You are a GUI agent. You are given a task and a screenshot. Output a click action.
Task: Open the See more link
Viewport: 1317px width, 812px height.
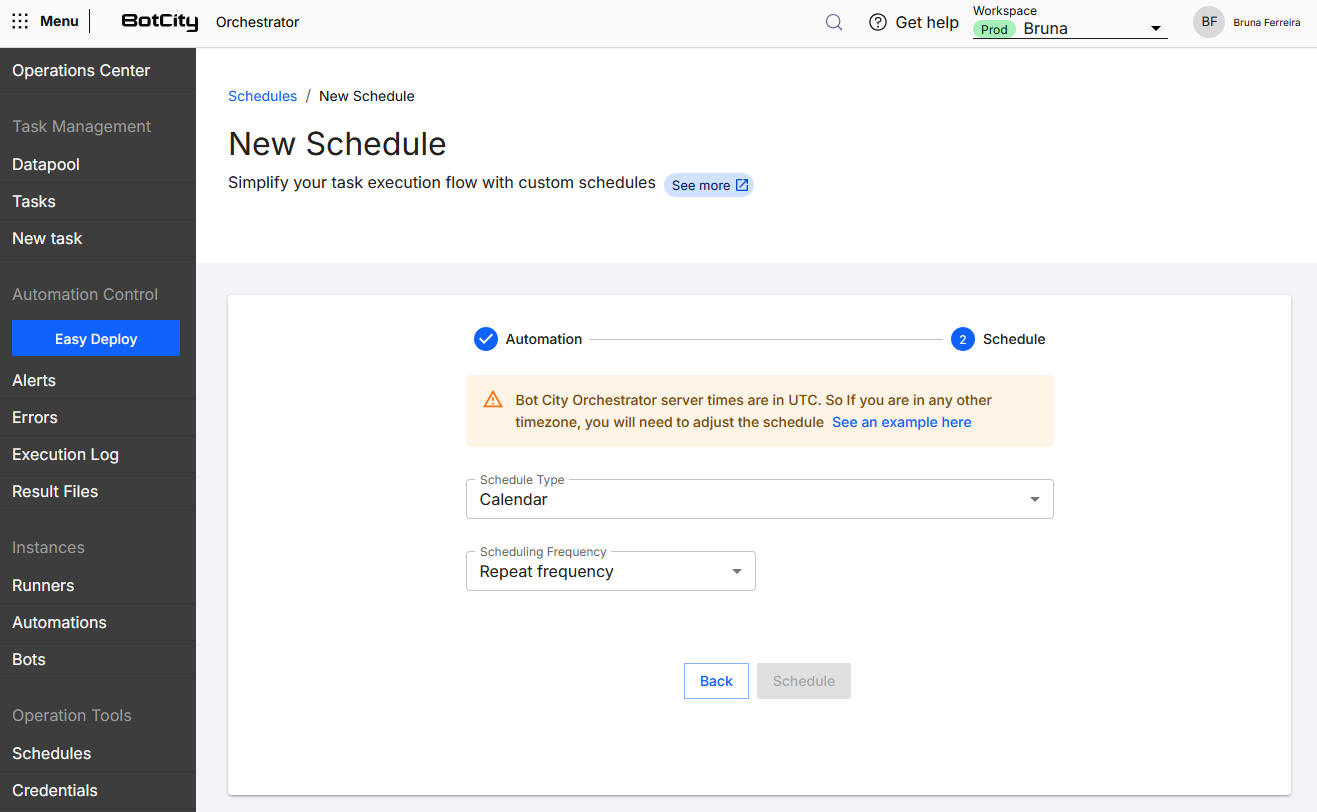click(x=709, y=185)
